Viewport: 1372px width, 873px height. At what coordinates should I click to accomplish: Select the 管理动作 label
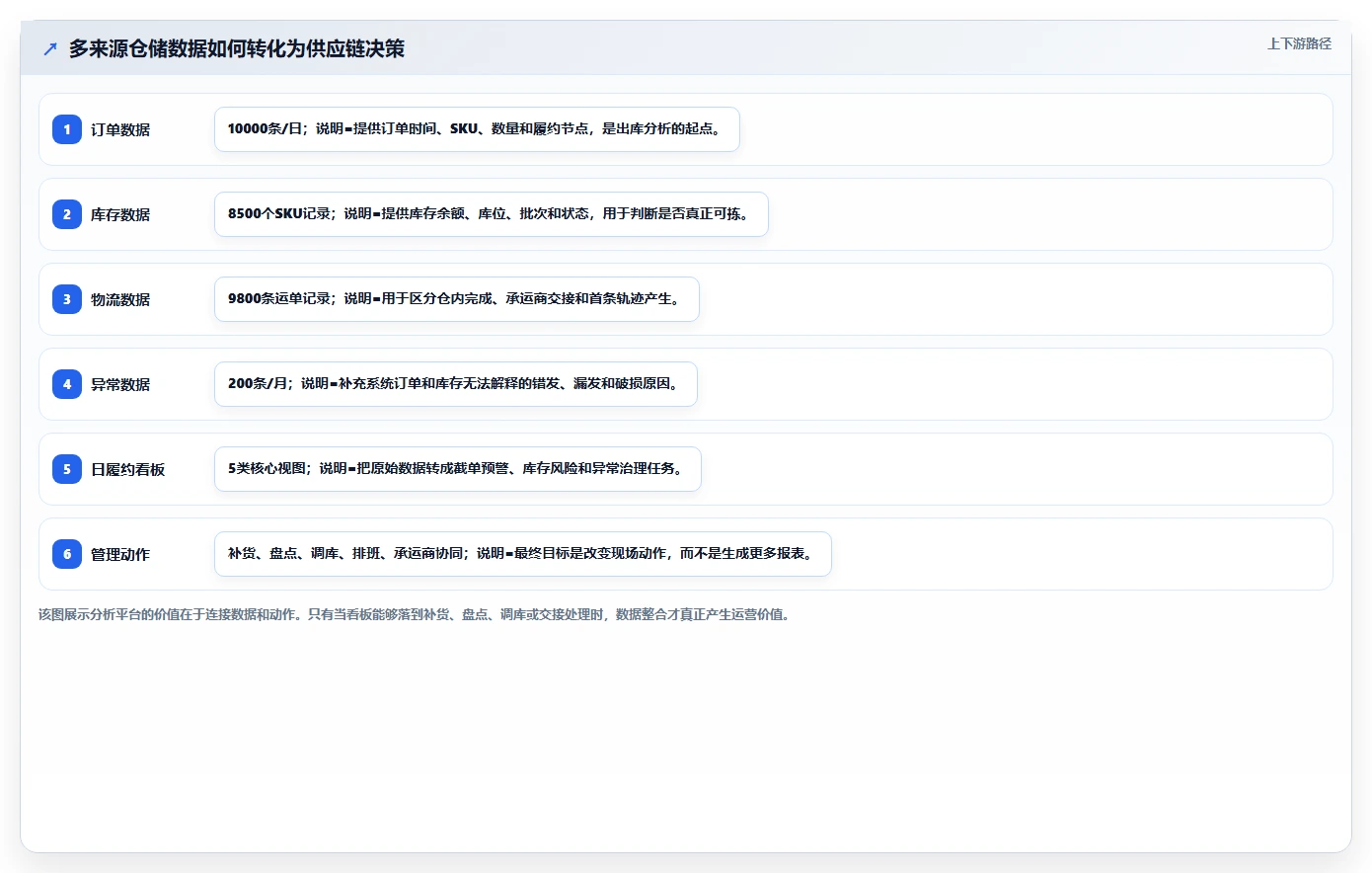(120, 554)
